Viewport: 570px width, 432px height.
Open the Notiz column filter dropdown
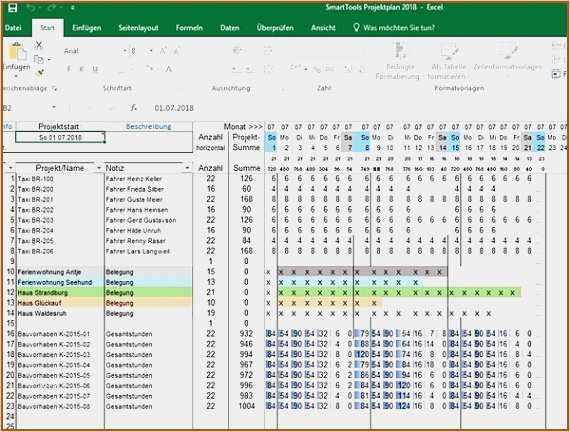187,168
